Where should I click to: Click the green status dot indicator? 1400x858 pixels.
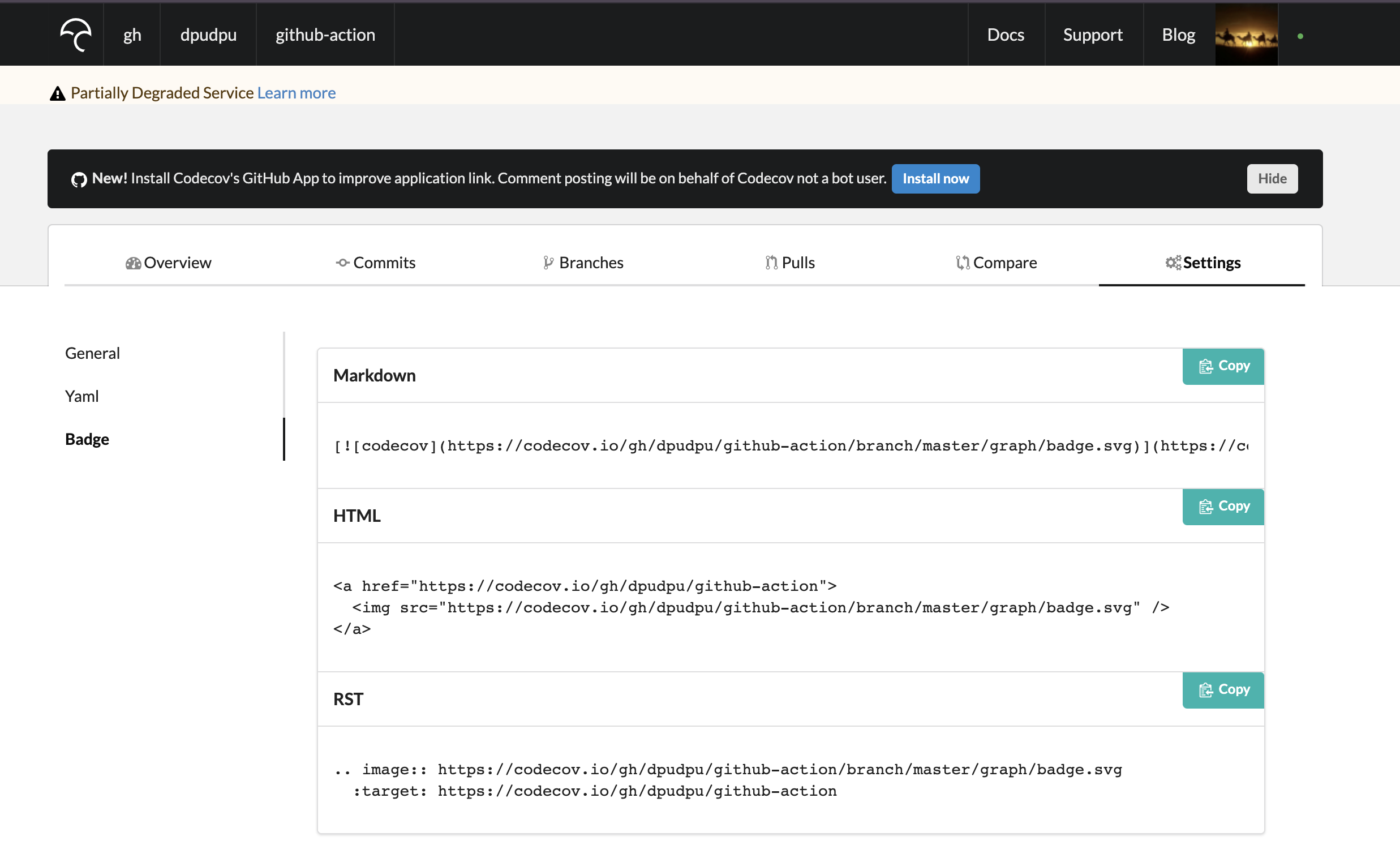pos(1300,36)
